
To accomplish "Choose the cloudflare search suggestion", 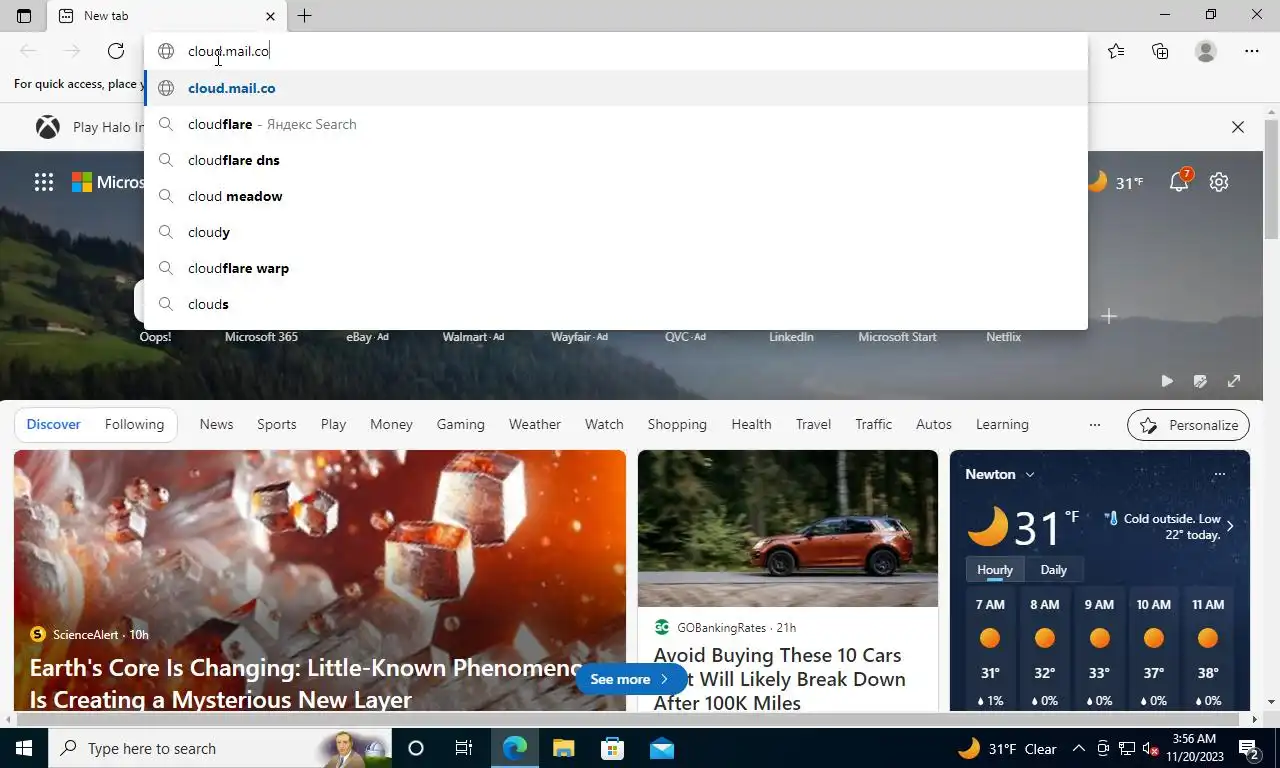I will (616, 124).
